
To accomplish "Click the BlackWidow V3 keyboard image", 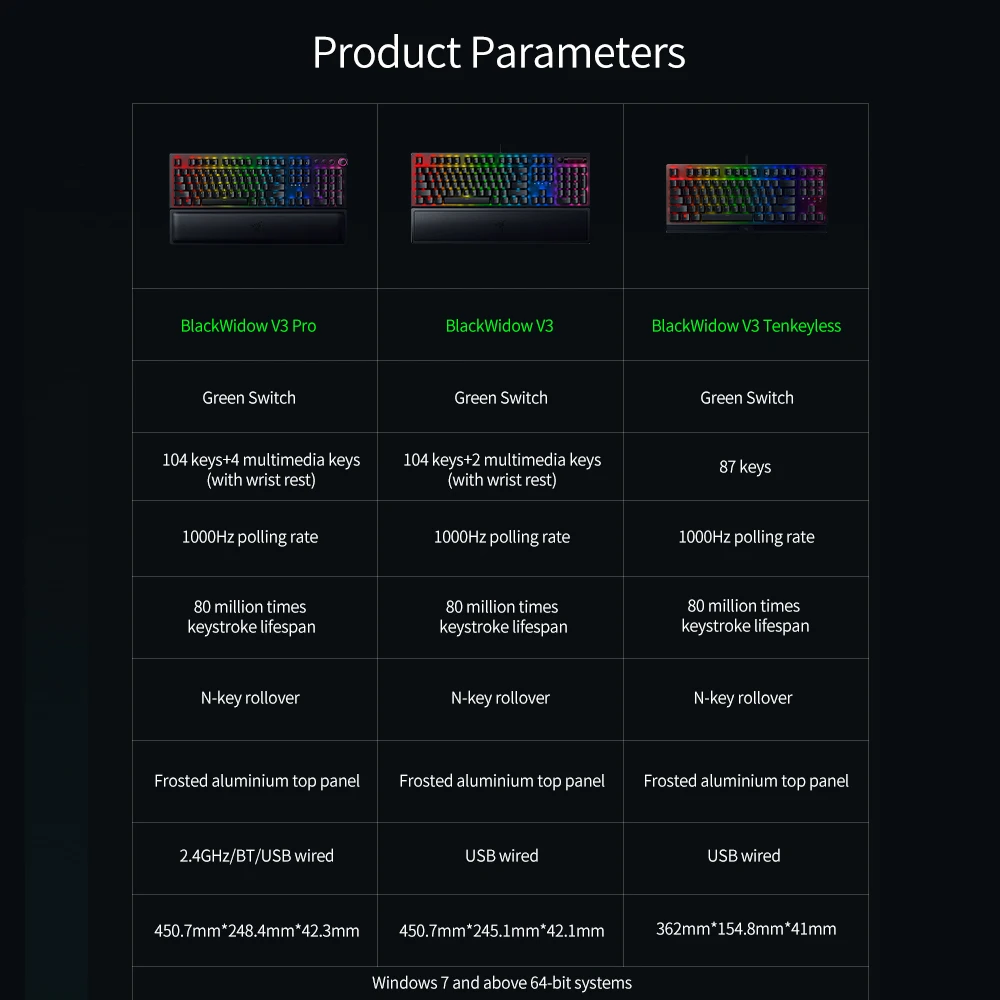I will pyautogui.click(x=500, y=198).
